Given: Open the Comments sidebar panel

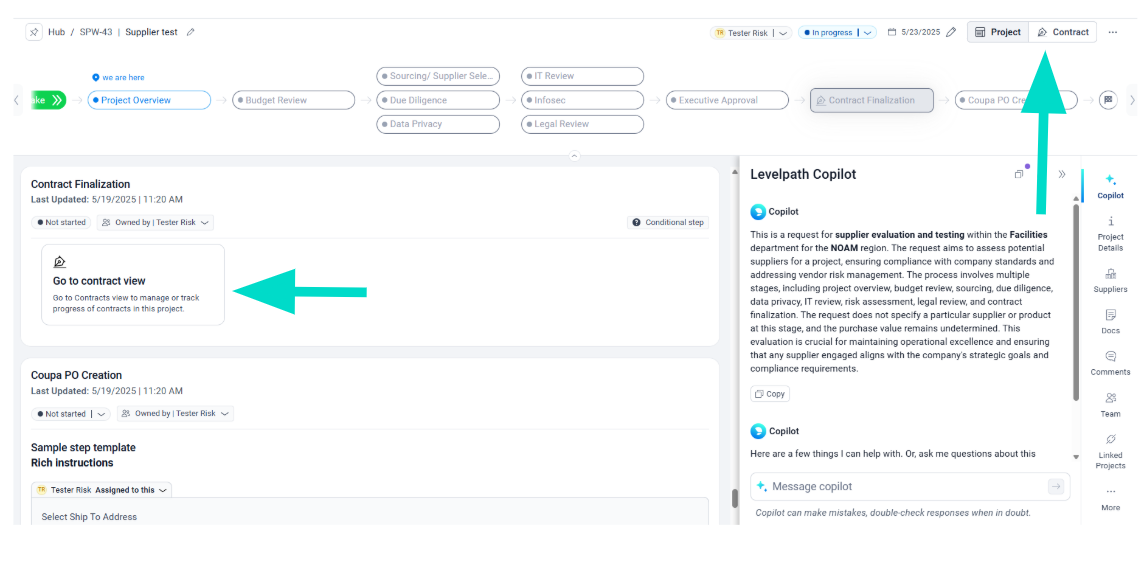Looking at the screenshot, I should click(1110, 362).
